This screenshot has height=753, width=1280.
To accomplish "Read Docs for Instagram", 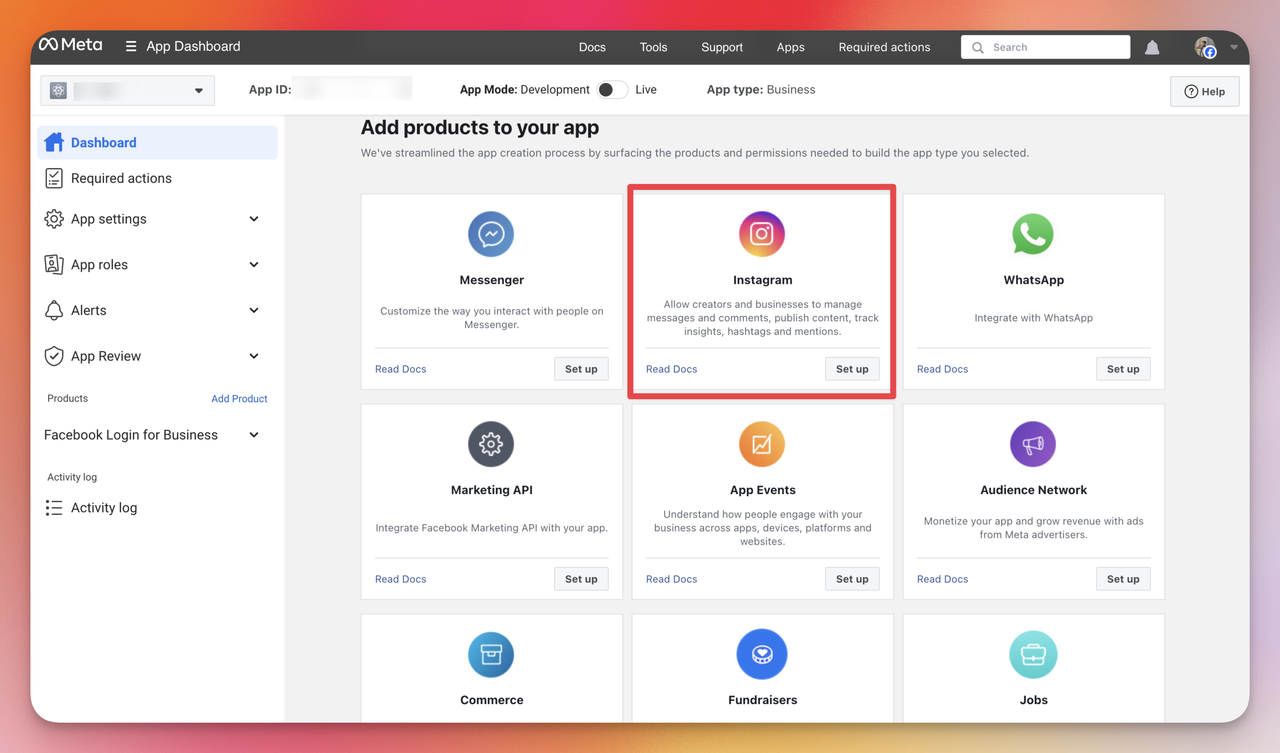I will 671,369.
